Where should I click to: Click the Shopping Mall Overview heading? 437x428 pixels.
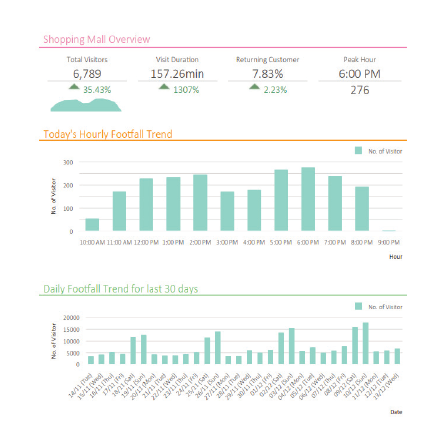(x=97, y=39)
